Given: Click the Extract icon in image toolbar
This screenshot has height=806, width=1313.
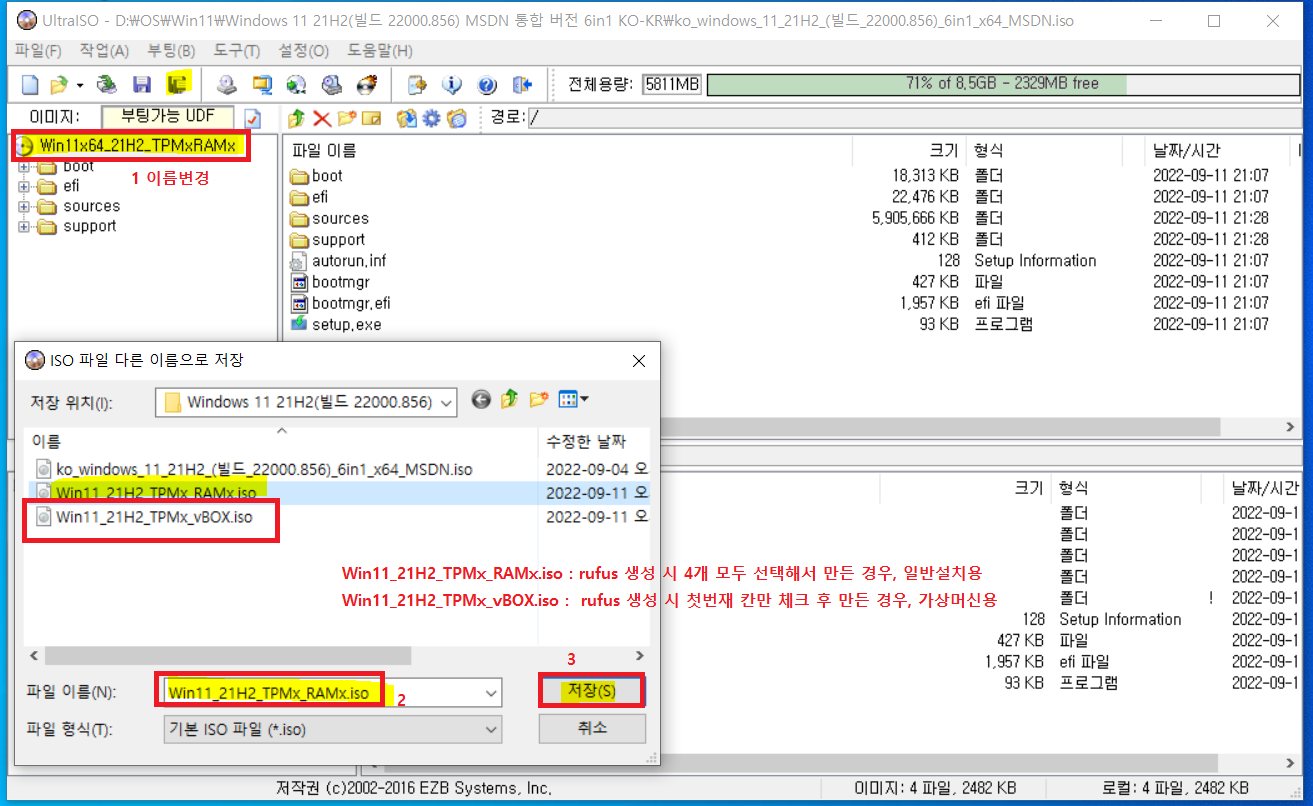Looking at the screenshot, I should point(406,118).
